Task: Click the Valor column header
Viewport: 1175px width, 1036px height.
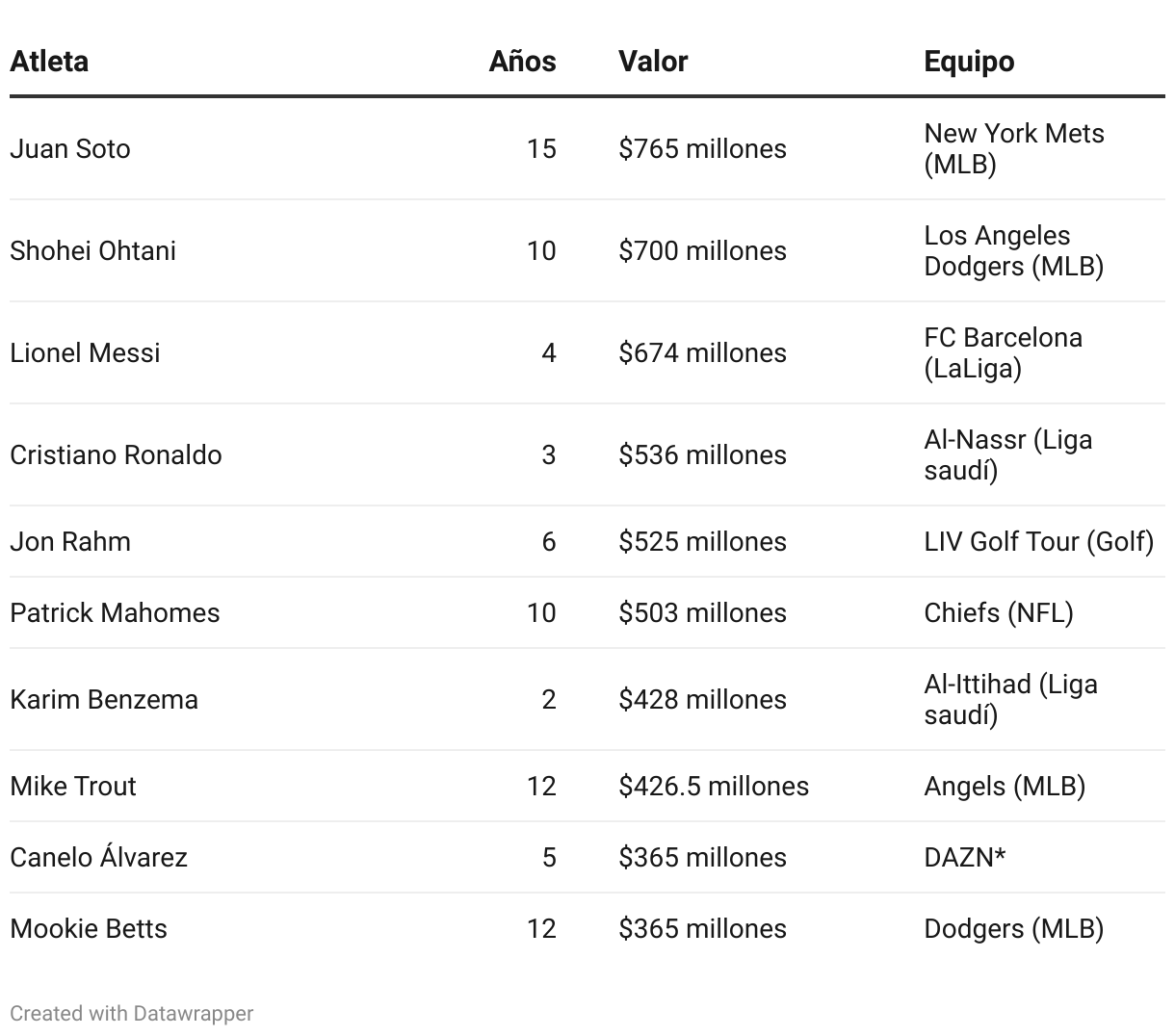Action: click(x=653, y=61)
